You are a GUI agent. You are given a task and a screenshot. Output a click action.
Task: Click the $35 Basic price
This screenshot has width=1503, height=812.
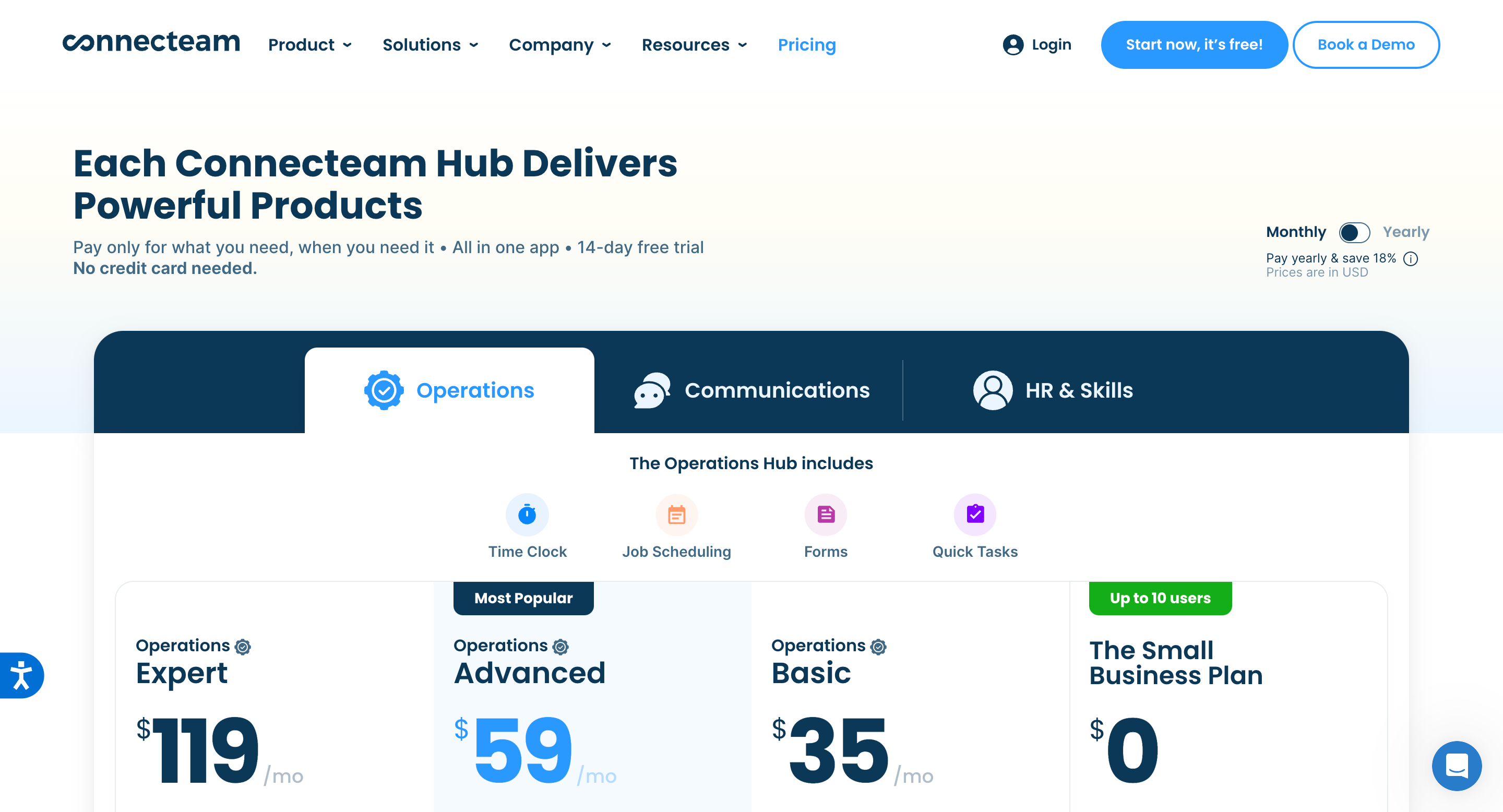(852, 751)
